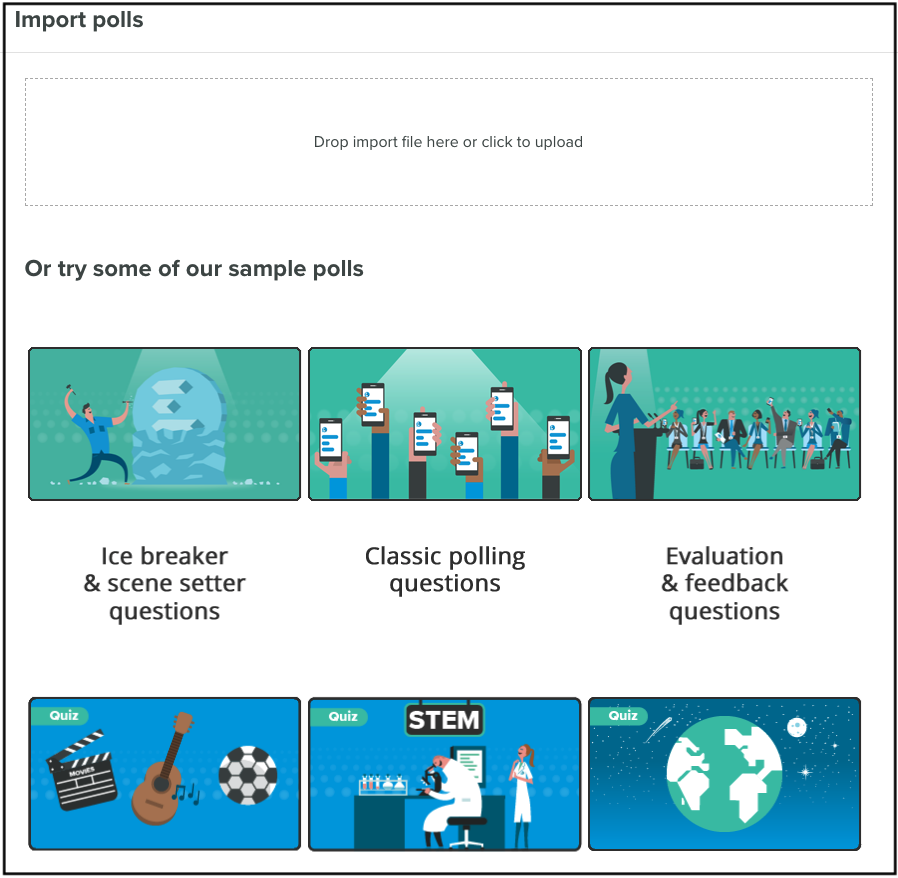Open the ice sculpture Ice breaker thumbnail
This screenshot has height=878, width=898.
164,424
